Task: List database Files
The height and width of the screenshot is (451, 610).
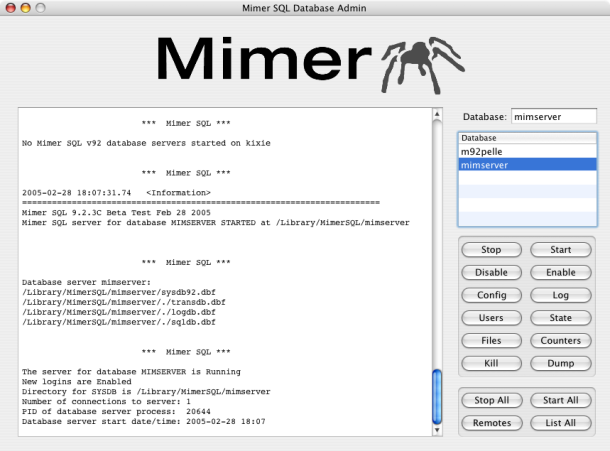Action: tap(491, 340)
